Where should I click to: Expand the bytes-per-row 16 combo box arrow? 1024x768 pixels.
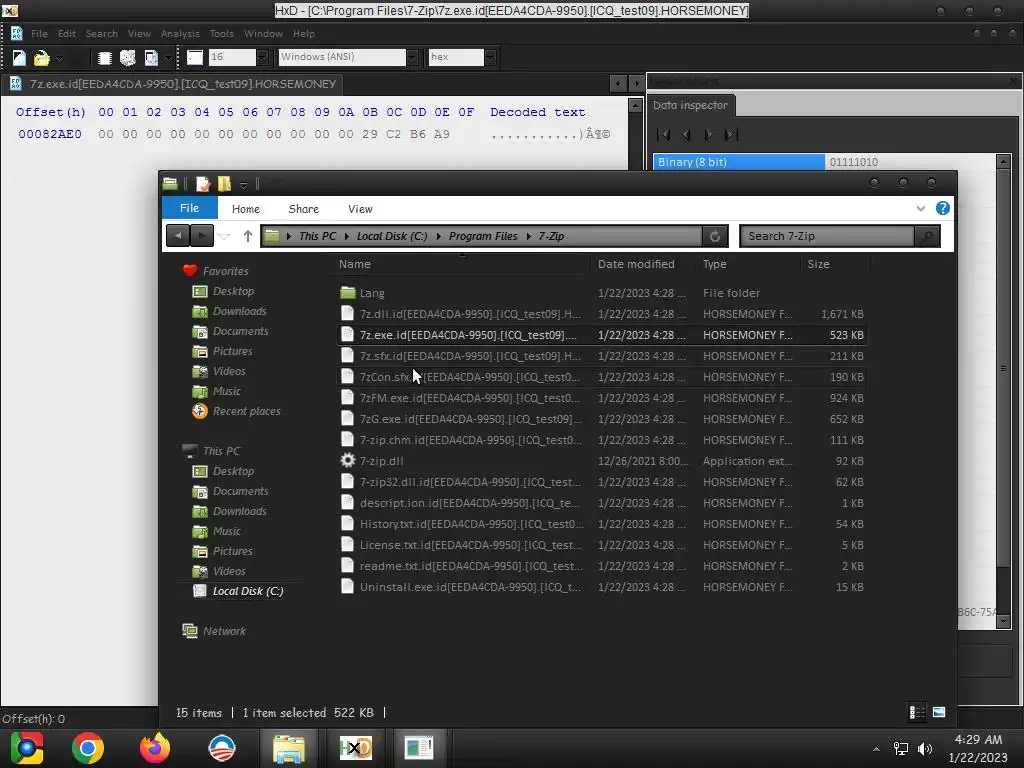(x=262, y=57)
